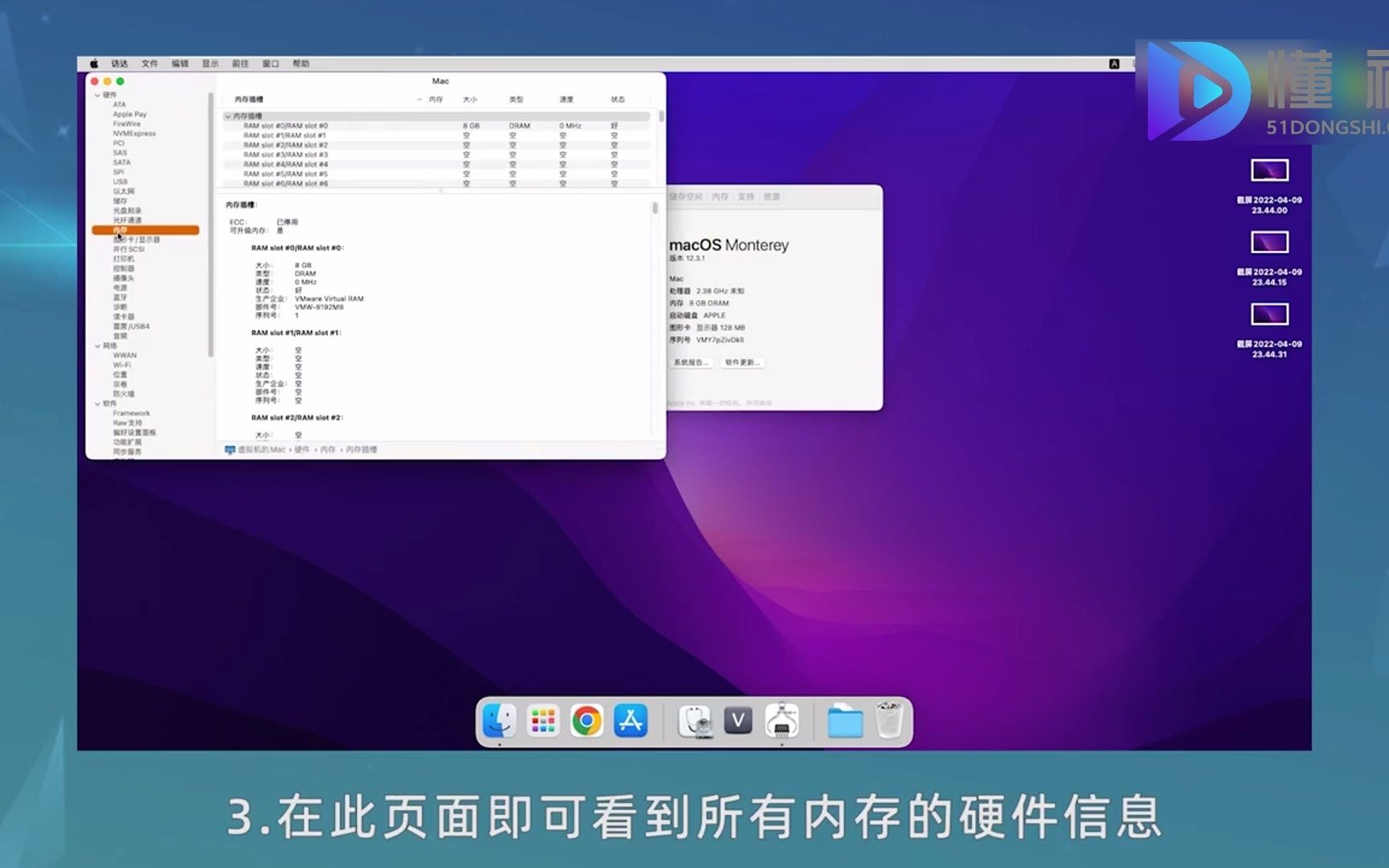Select row RAM slot #1/RAM slot #1
Screen dimensions: 1389x868
[436, 136]
